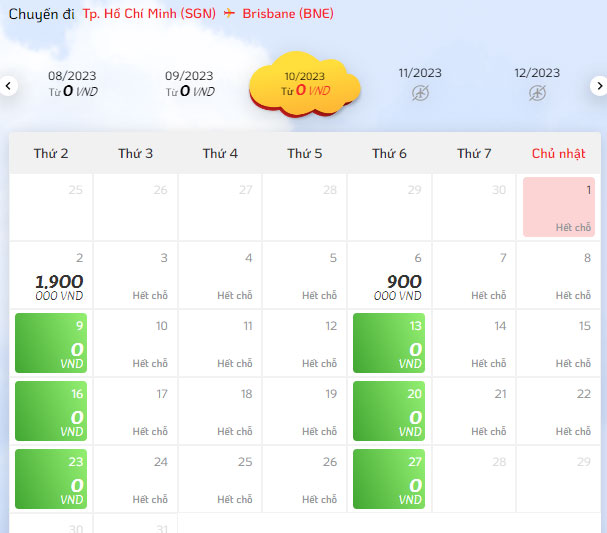Click greyed September 30 cell in first row

[x=474, y=207]
